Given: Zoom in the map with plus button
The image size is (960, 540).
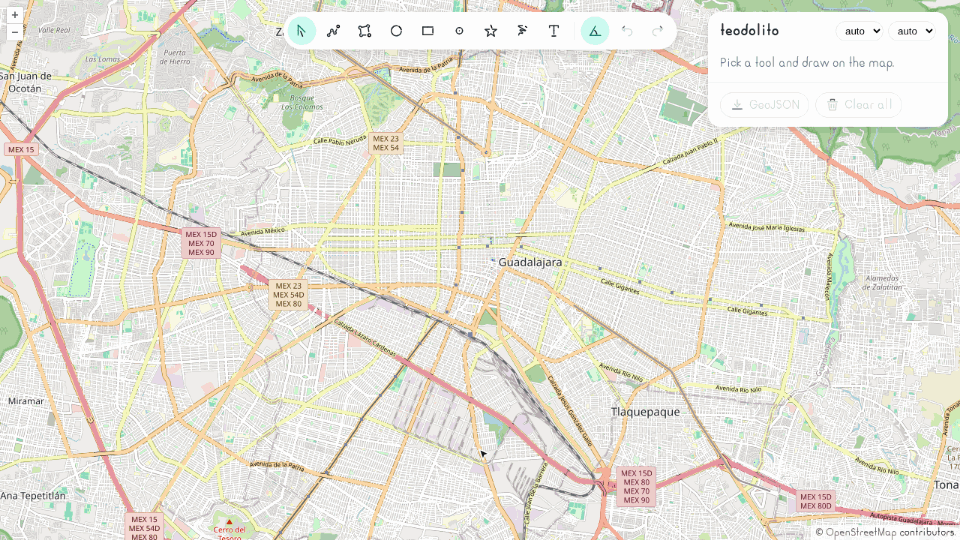Looking at the screenshot, I should 15,15.
